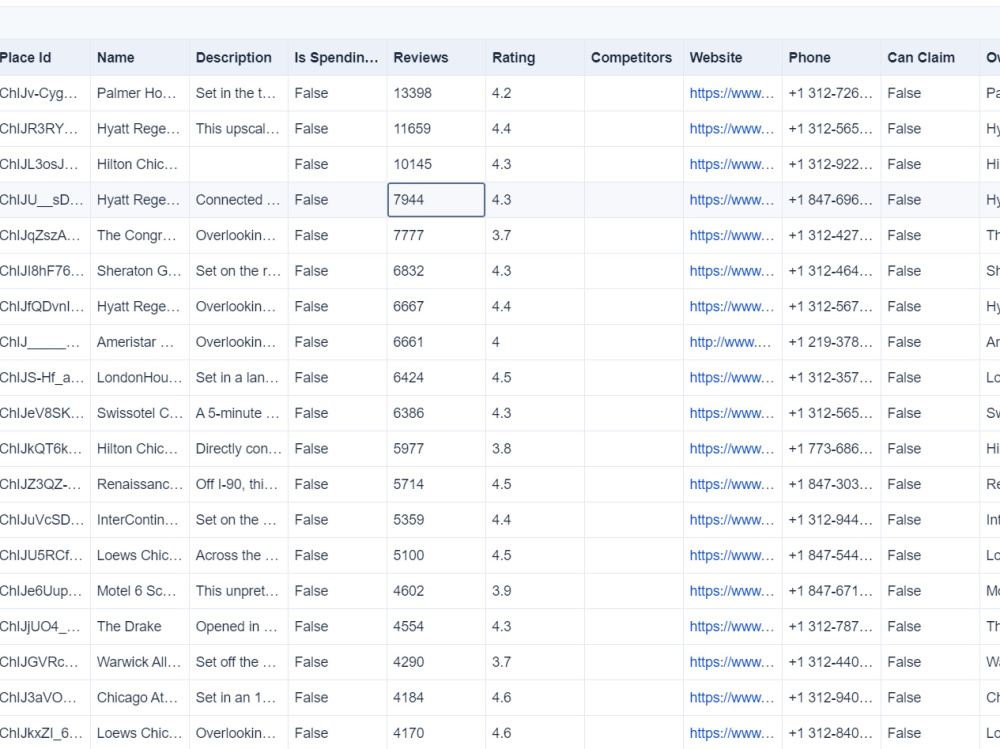The image size is (1000, 749).
Task: Open the Ameristar http website link
Action: (x=730, y=342)
